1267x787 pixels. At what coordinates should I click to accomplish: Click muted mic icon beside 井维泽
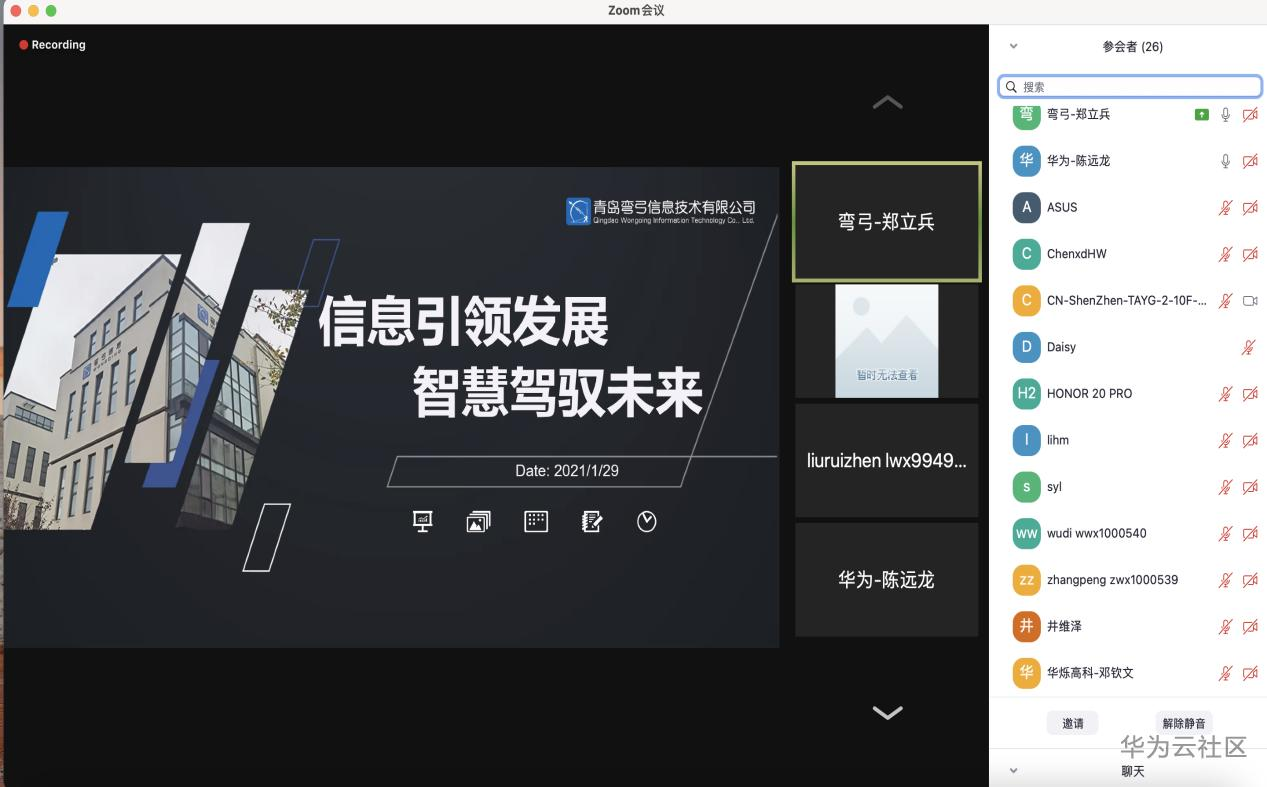[1225, 627]
